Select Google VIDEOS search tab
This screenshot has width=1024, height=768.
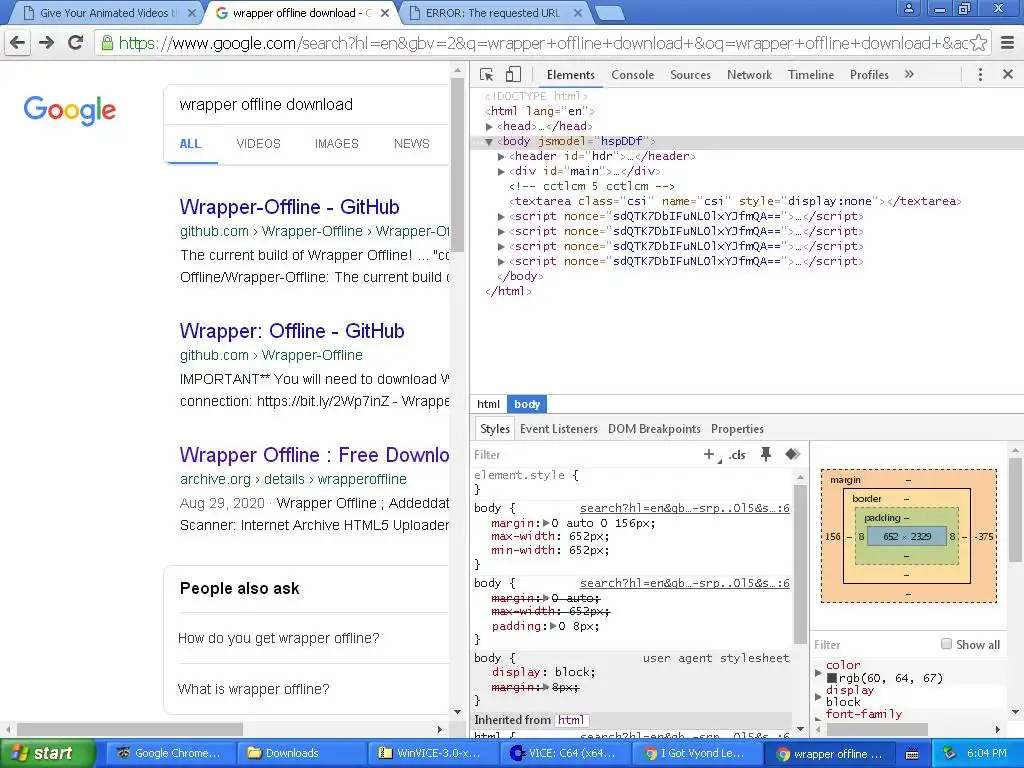click(x=258, y=144)
